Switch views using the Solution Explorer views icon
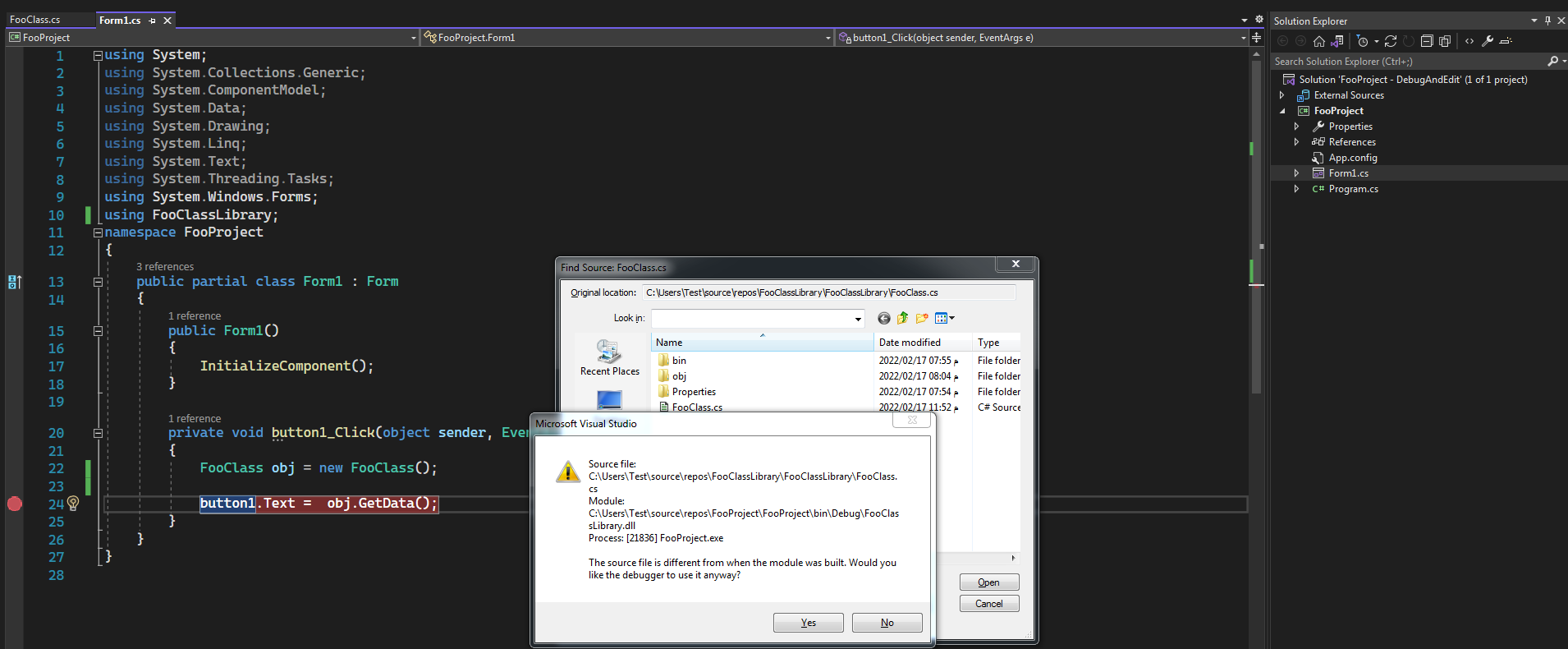 [x=1337, y=41]
